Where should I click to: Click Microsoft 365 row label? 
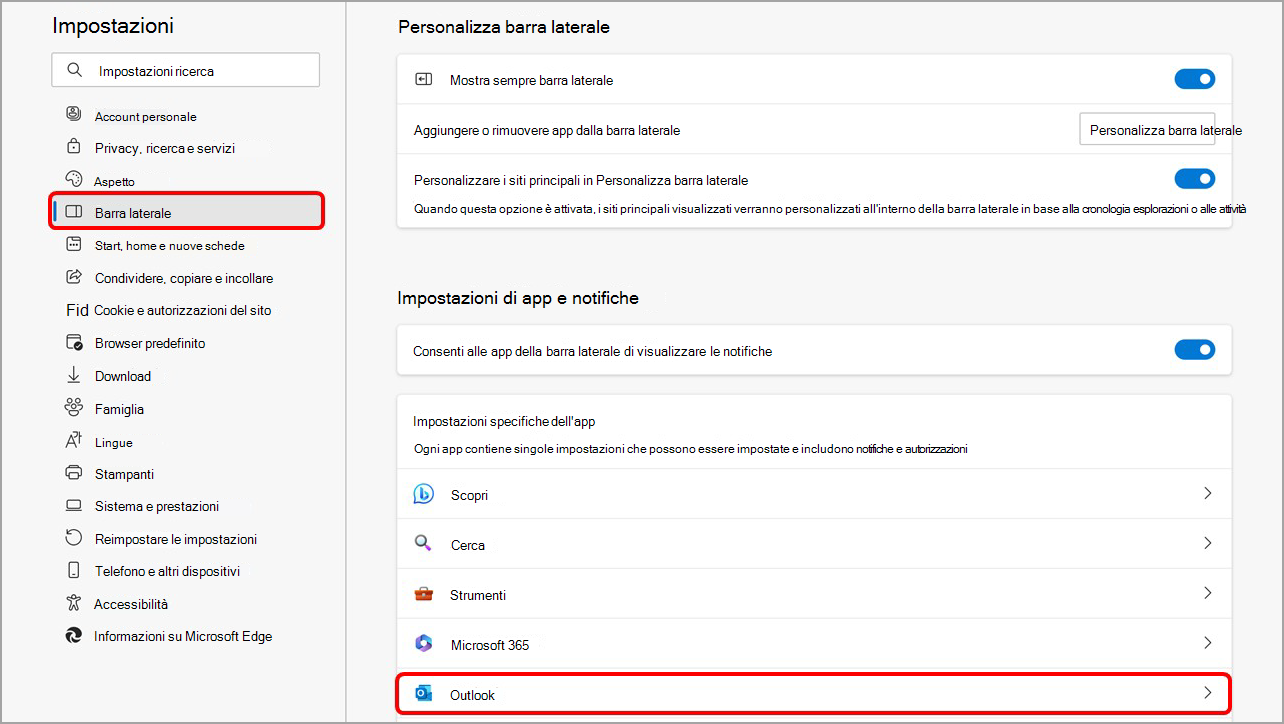tap(490, 645)
